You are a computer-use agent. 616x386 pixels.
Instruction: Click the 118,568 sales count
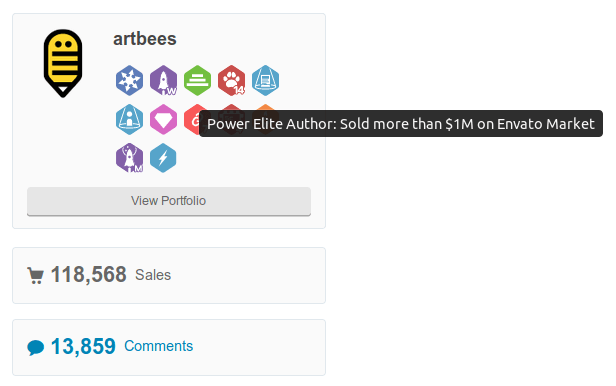pos(88,274)
